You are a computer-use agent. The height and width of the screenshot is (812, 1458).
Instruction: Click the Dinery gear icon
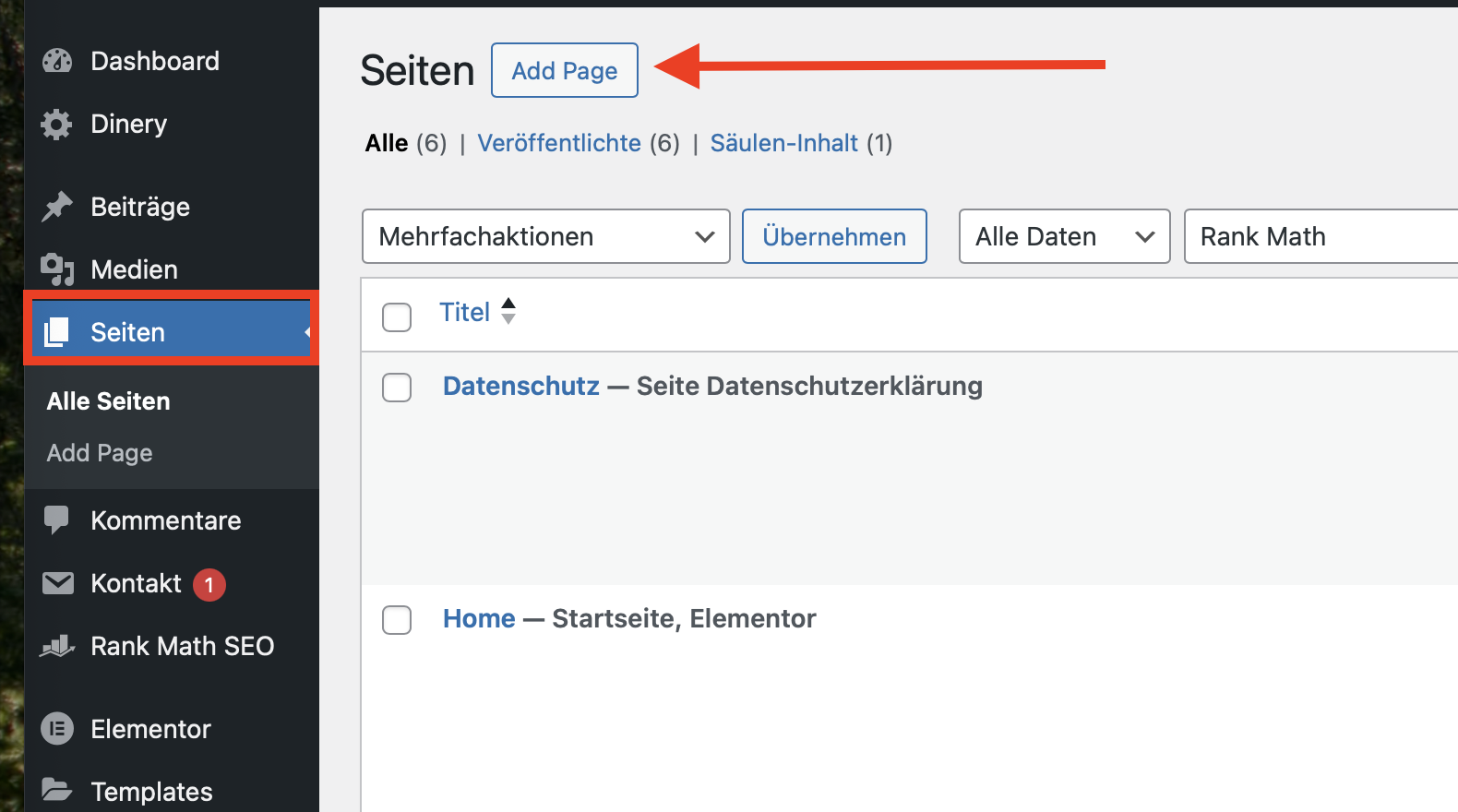[x=56, y=125]
